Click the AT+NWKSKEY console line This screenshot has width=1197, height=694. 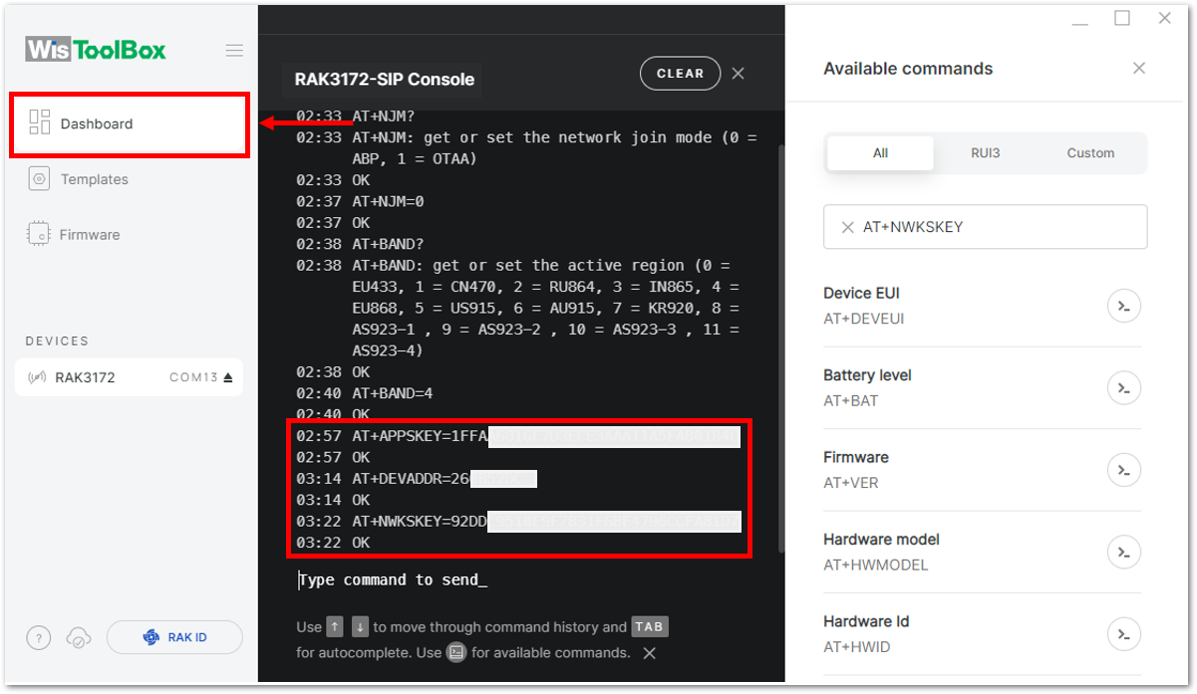click(x=518, y=521)
